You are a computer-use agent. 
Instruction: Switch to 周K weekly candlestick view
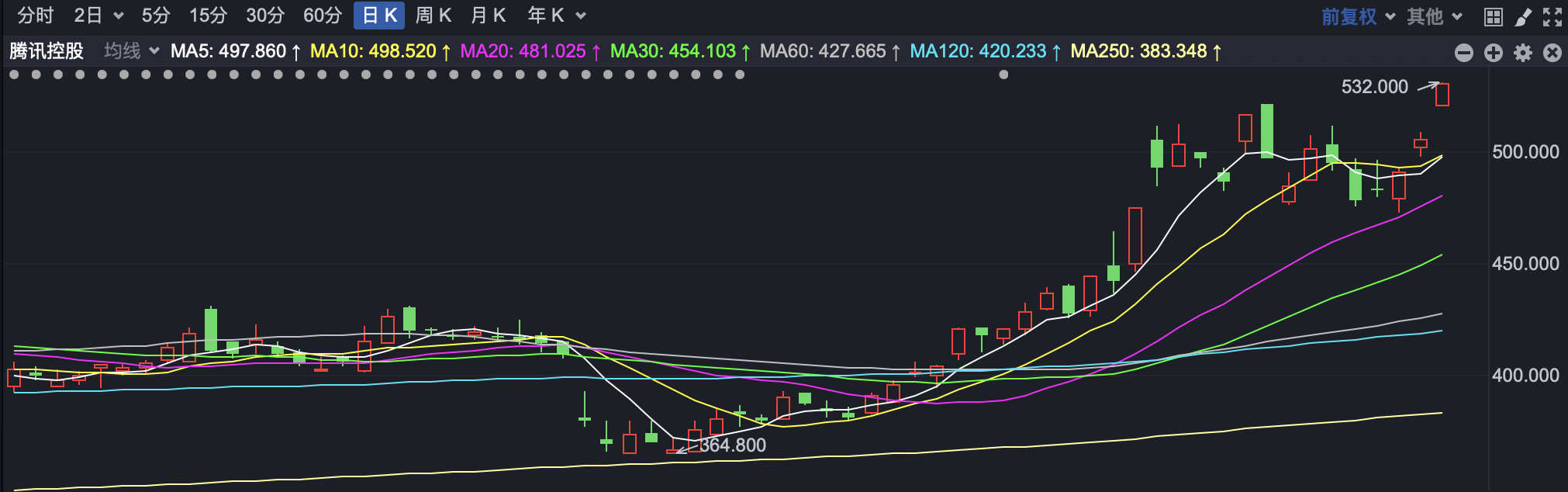click(433, 16)
